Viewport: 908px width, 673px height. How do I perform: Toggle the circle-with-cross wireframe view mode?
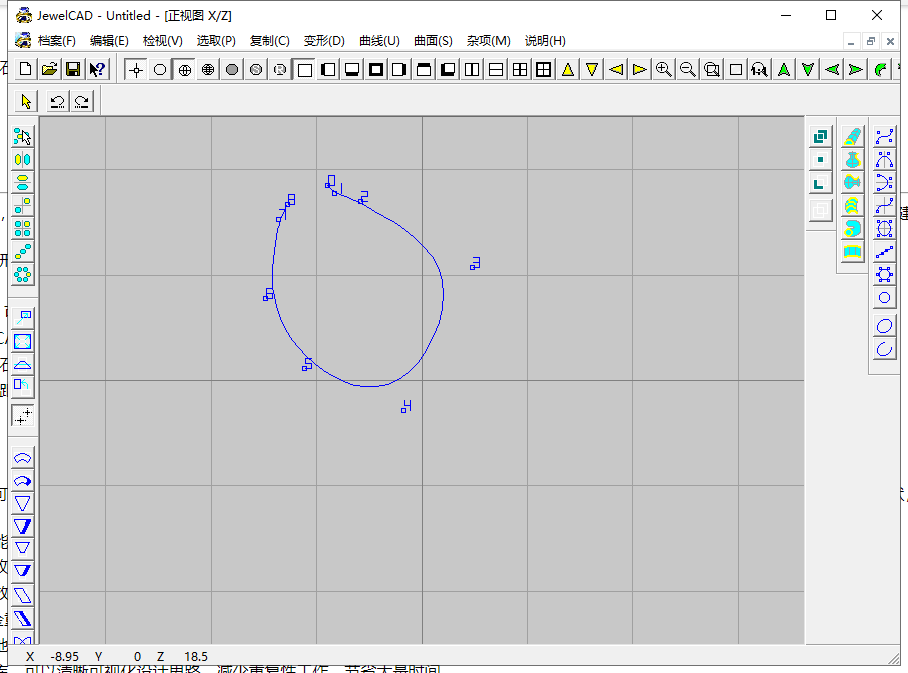pyautogui.click(x=184, y=70)
